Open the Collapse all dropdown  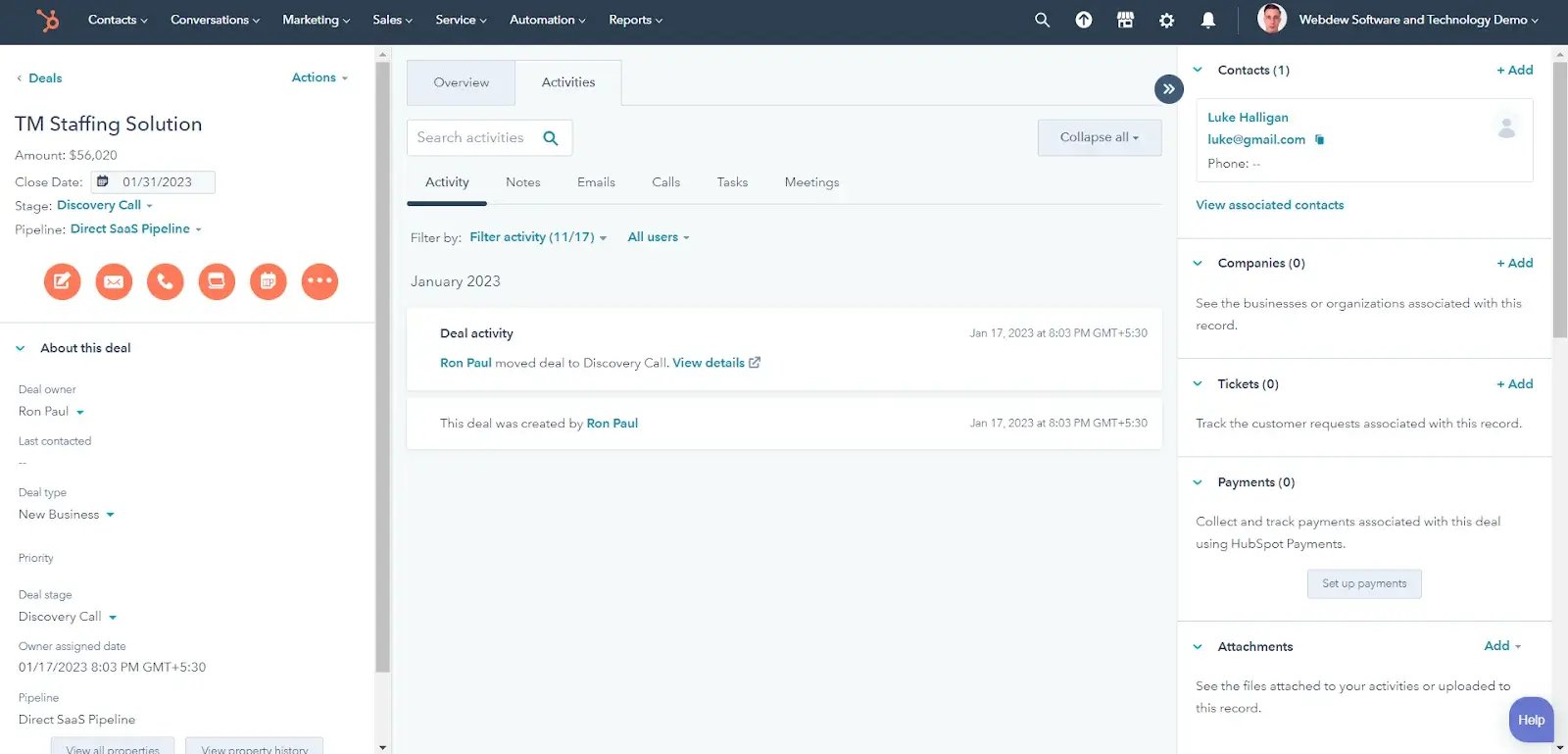click(1100, 138)
